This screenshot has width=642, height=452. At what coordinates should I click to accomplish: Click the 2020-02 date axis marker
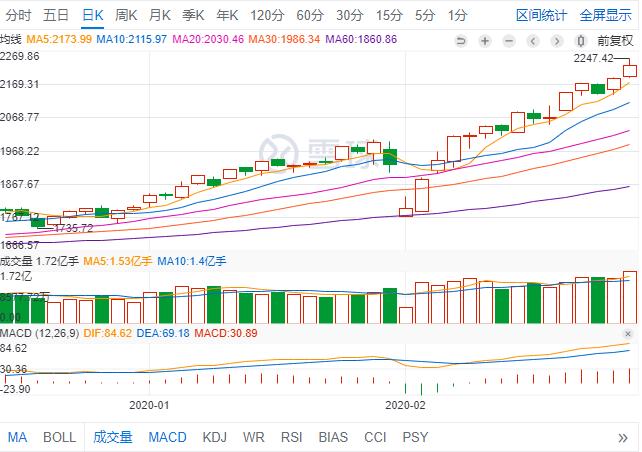[405, 405]
